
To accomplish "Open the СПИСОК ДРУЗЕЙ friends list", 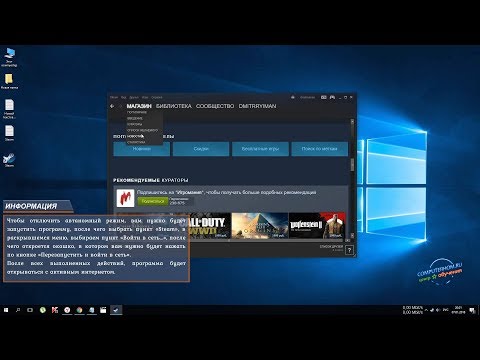I will 331,248.
